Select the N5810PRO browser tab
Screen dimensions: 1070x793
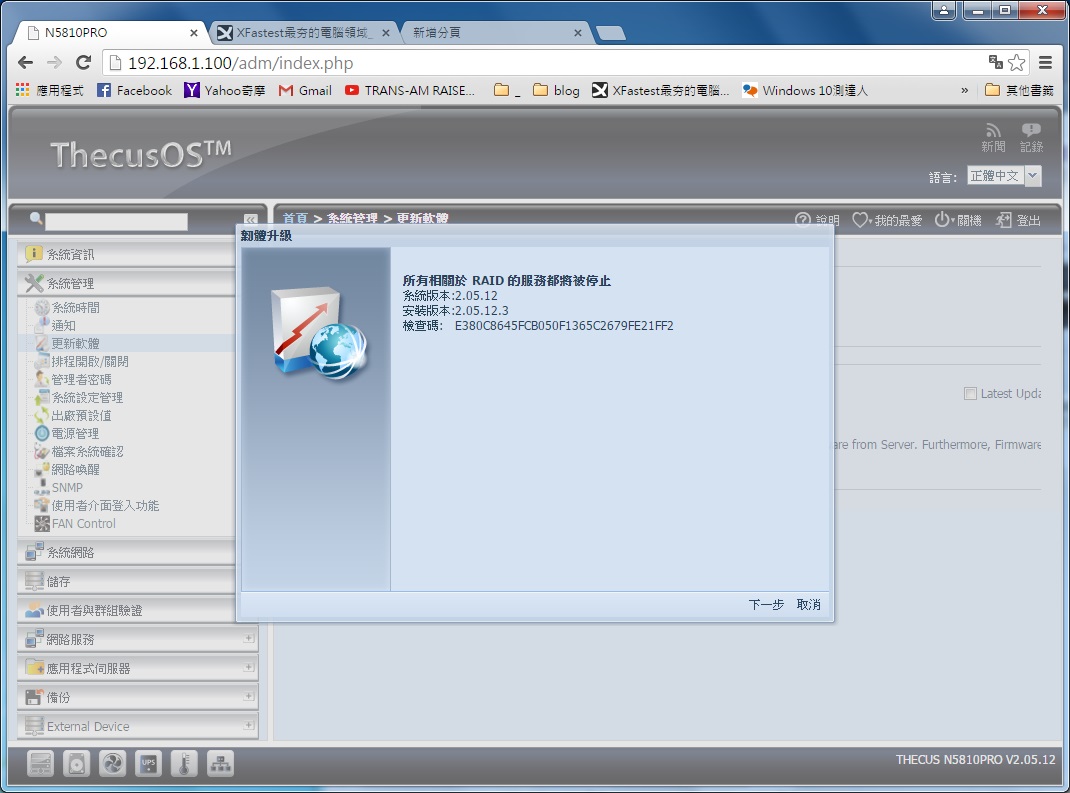tap(109, 33)
